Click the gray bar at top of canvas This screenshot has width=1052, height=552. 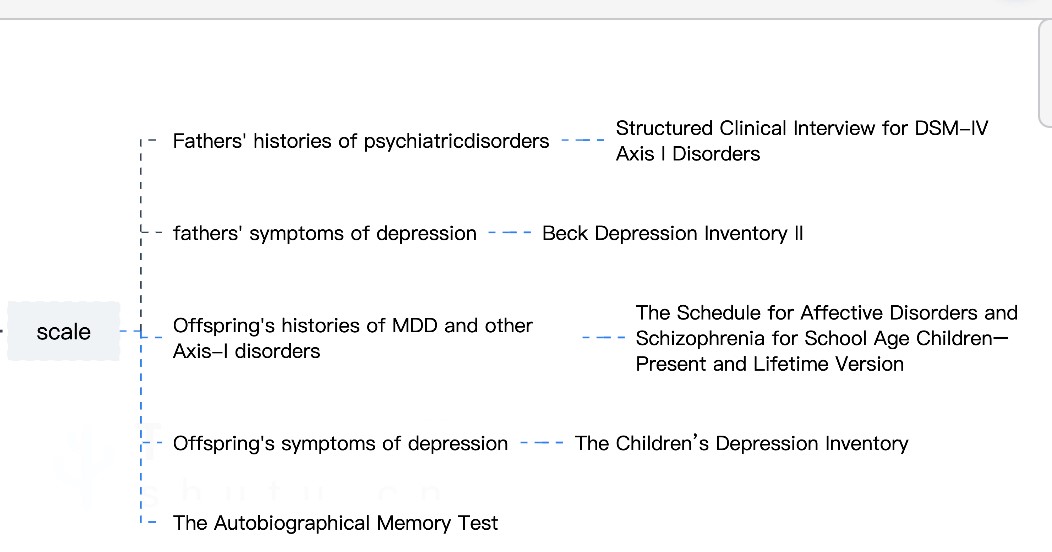[500, 9]
